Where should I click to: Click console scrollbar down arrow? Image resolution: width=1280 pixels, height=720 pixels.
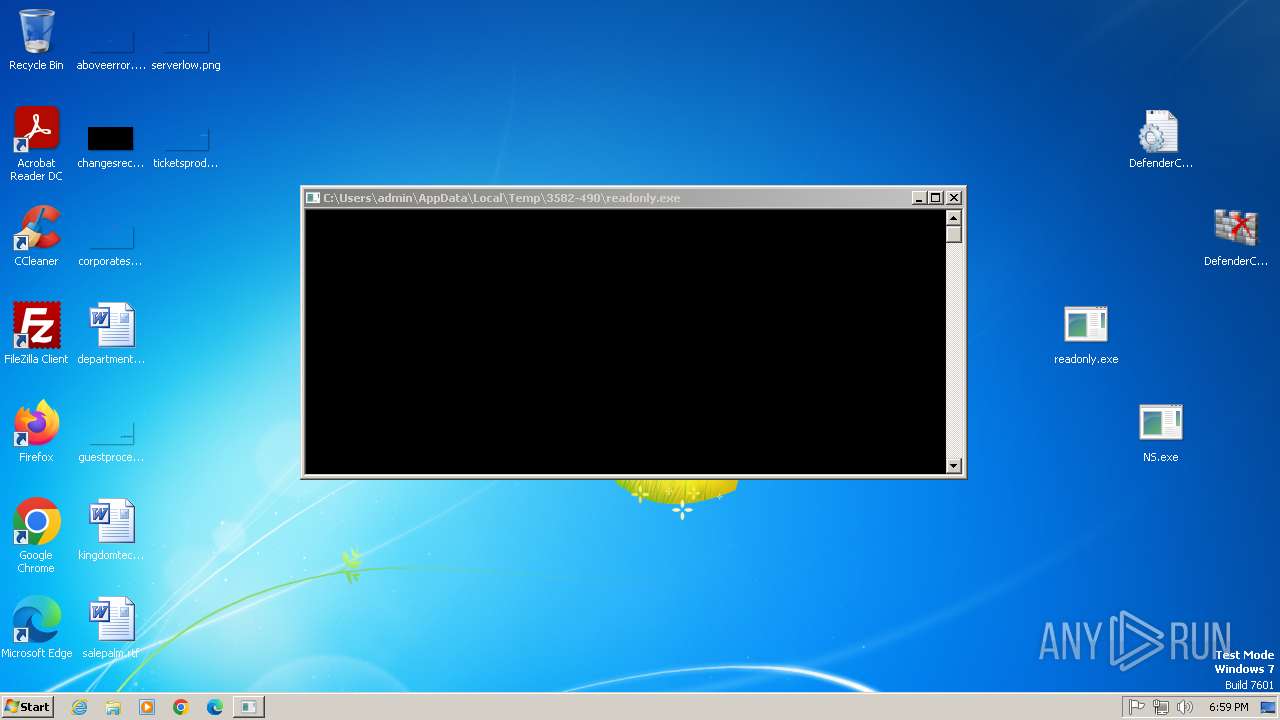[954, 466]
